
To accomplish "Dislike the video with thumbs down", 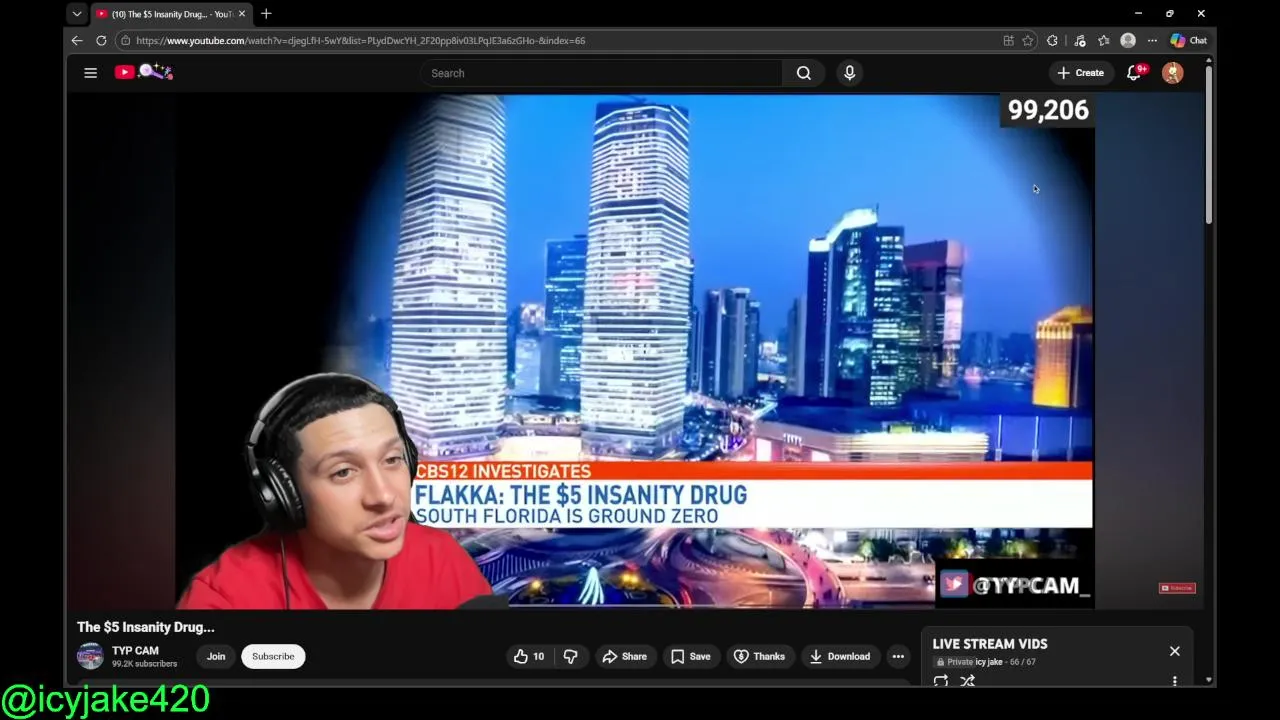I will (570, 656).
